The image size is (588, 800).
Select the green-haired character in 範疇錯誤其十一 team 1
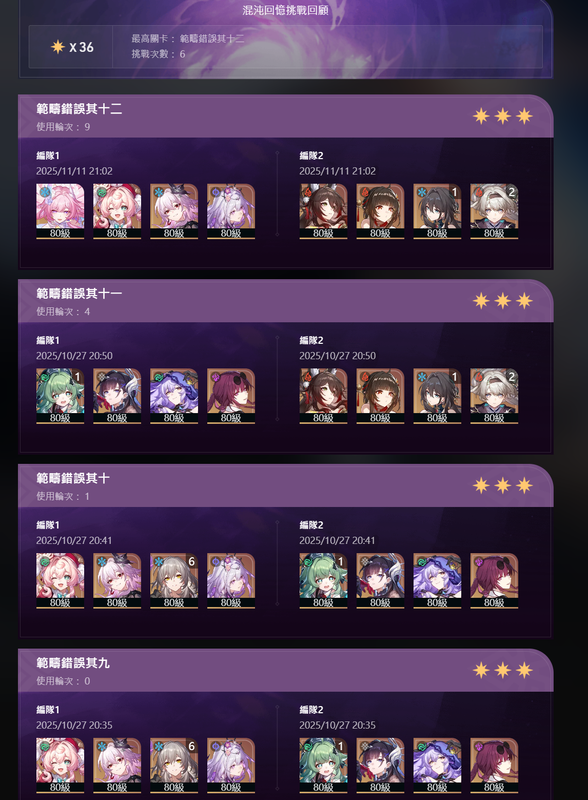tap(60, 396)
